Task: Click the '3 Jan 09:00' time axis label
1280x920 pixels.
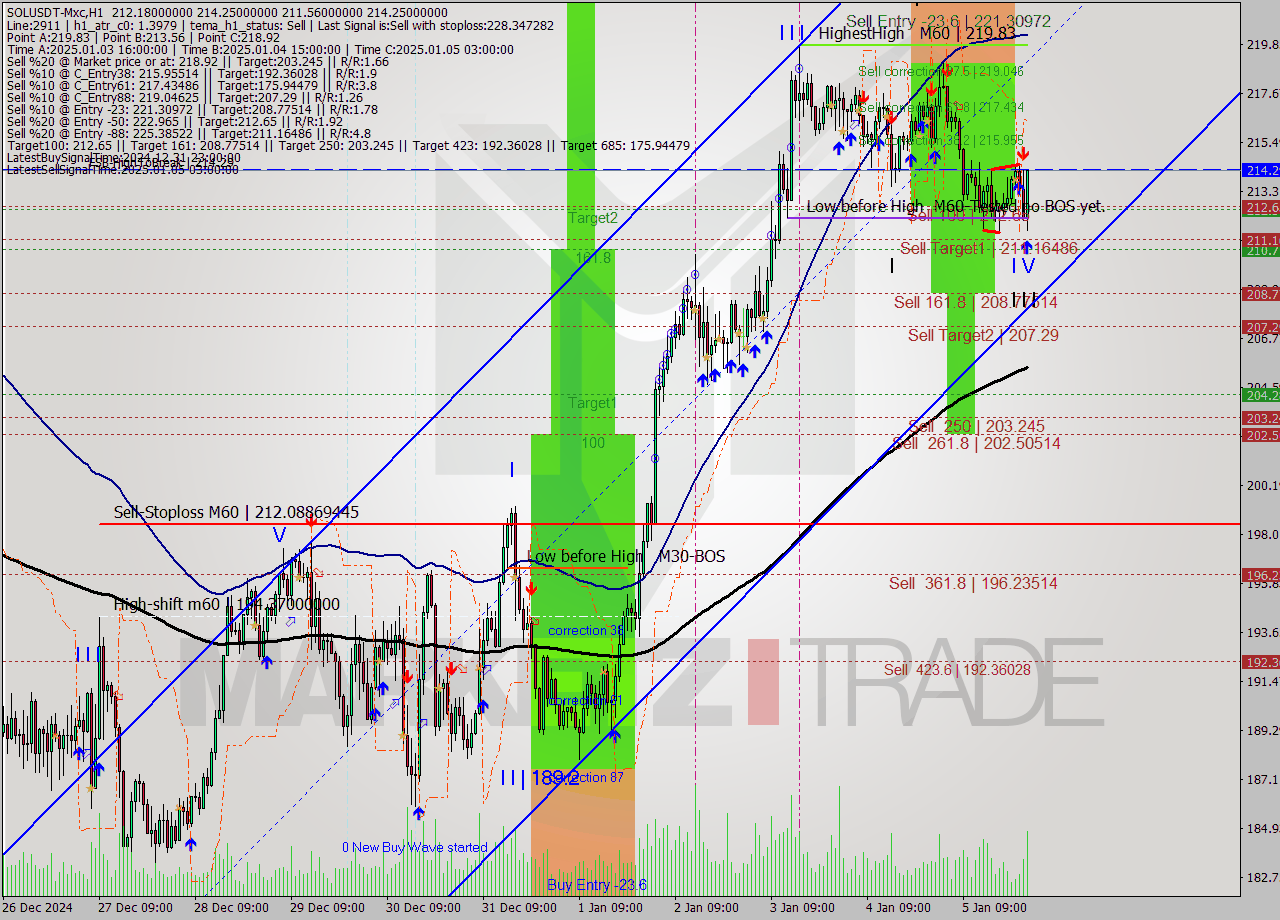Action: pyautogui.click(x=802, y=908)
